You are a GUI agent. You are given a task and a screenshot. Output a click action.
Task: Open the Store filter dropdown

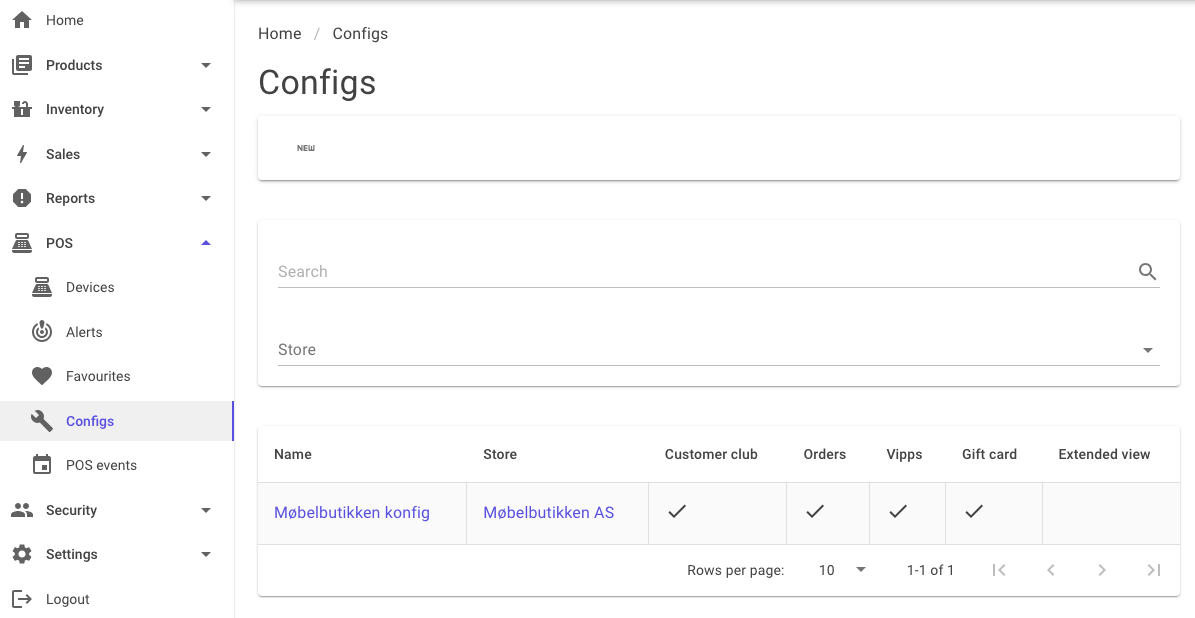pos(719,350)
